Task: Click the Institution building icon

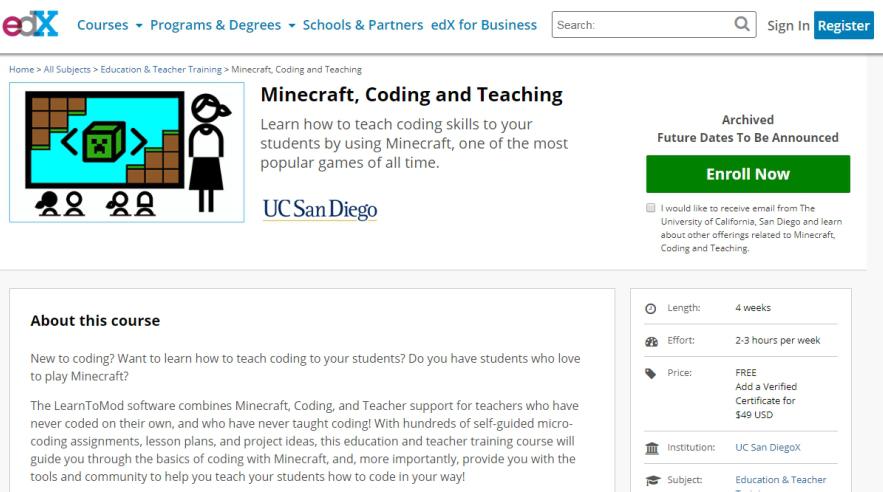Action: [651, 448]
